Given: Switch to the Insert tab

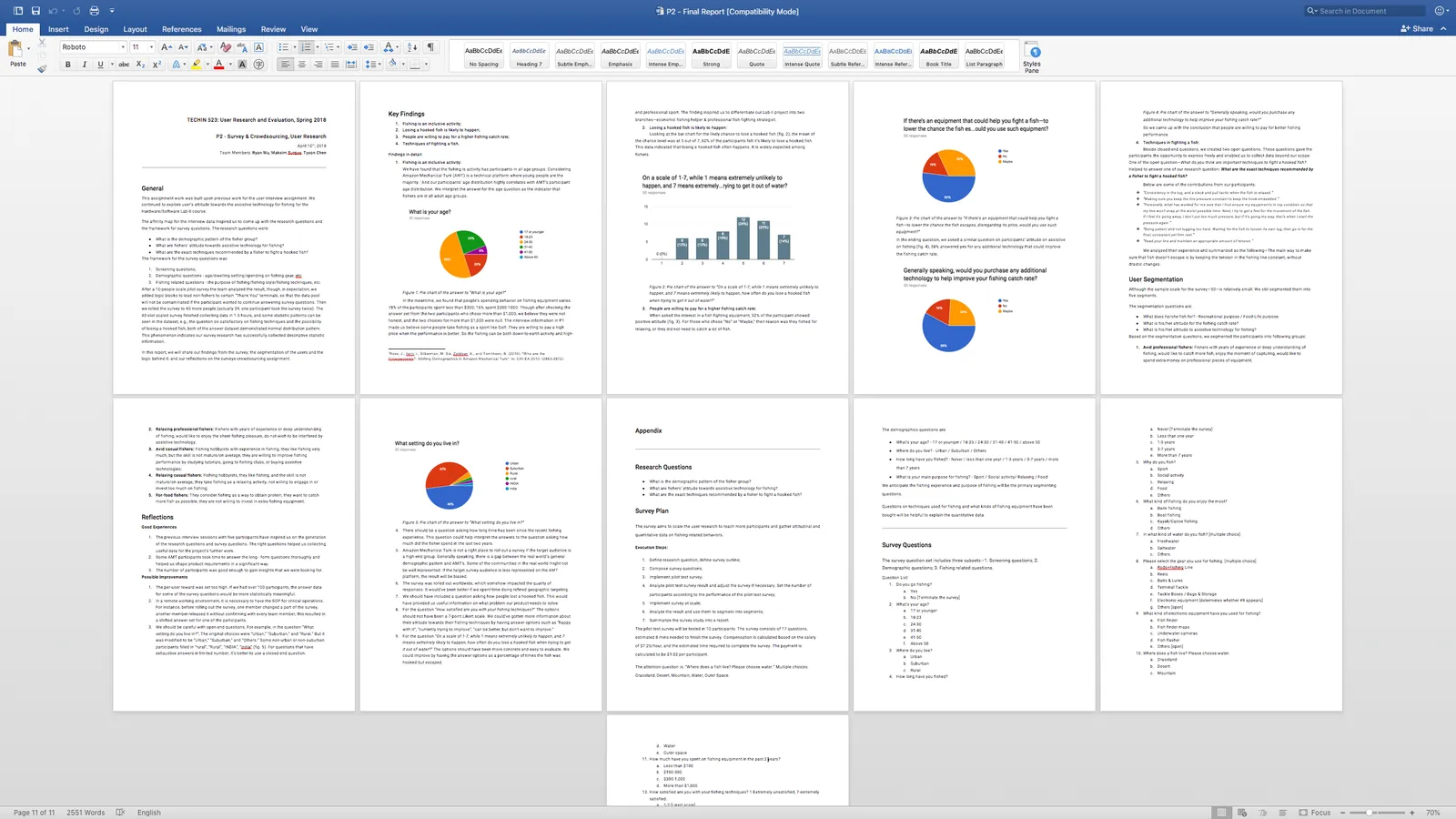Looking at the screenshot, I should pyautogui.click(x=58, y=29).
